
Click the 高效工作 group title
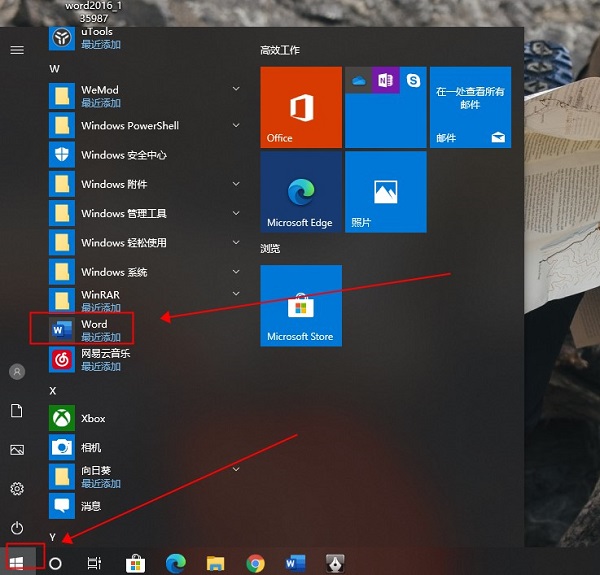click(x=280, y=50)
